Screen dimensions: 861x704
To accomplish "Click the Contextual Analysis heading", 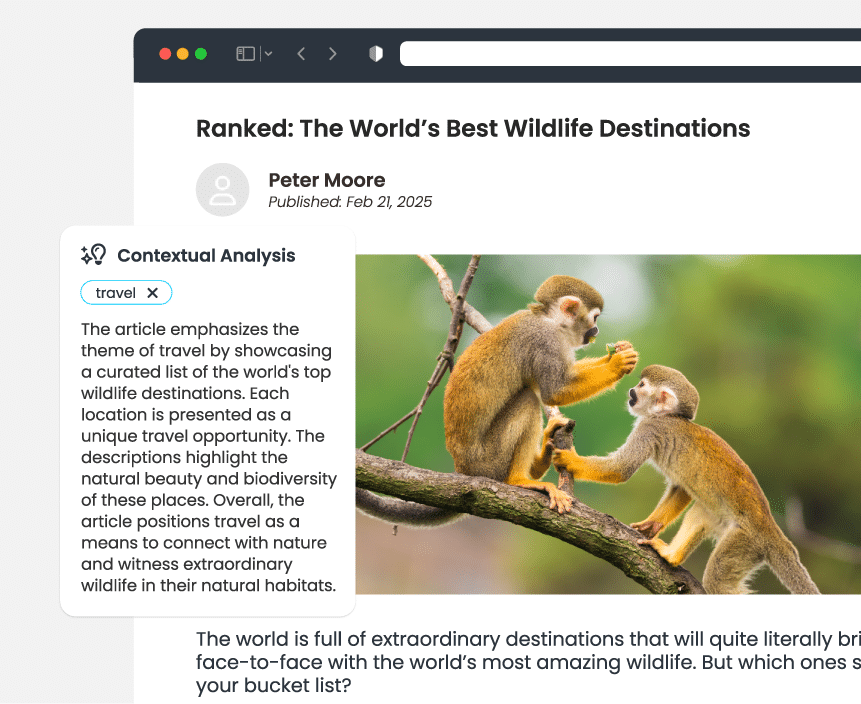I will pos(206,256).
